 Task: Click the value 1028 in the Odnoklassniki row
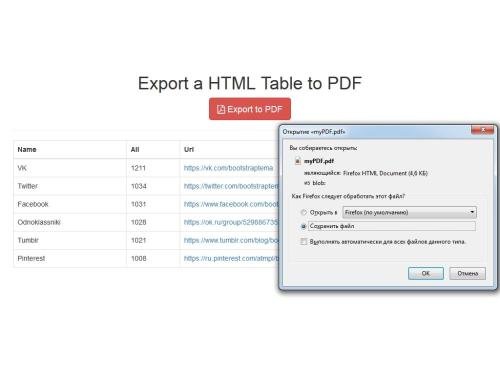(139, 222)
